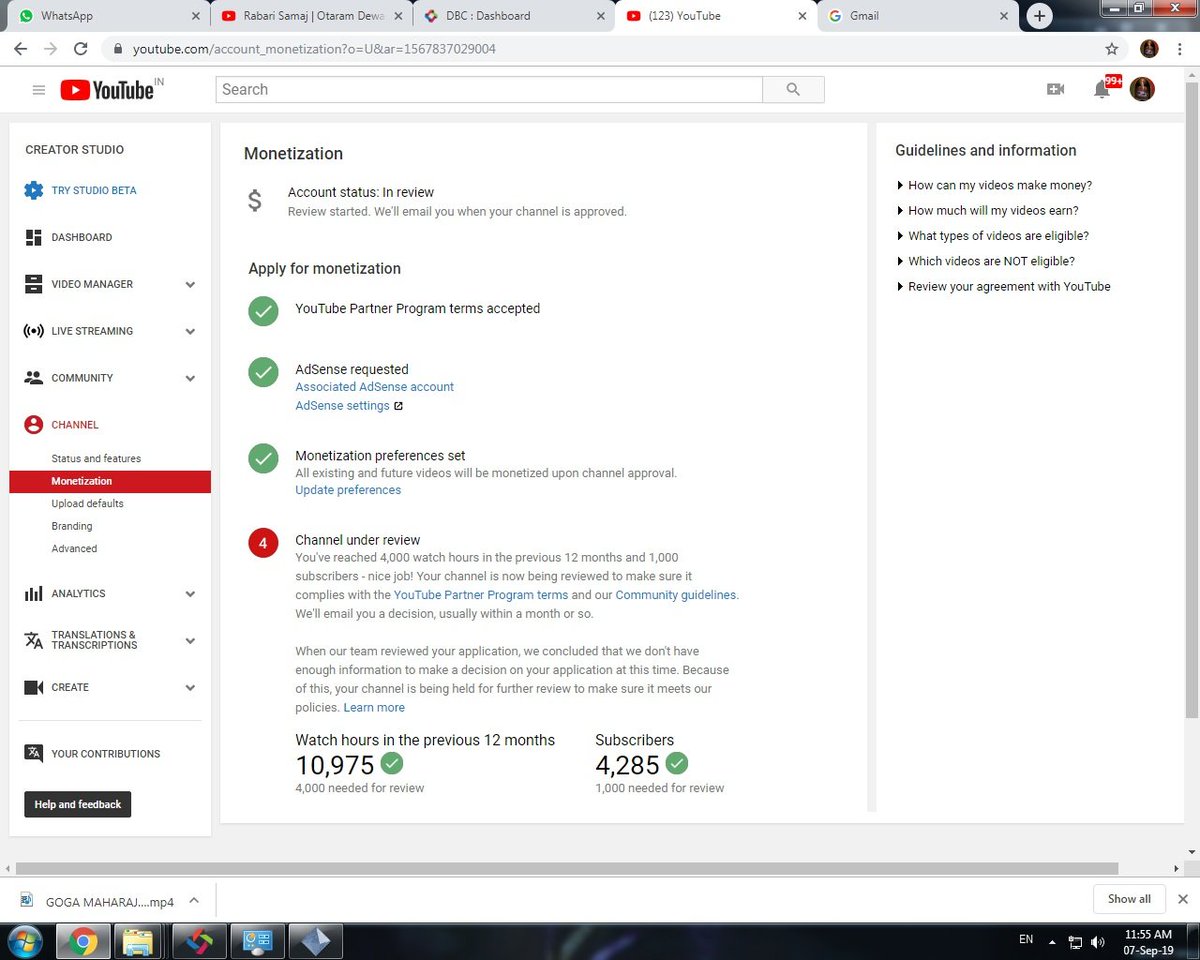Click into the YouTube search field

(489, 90)
